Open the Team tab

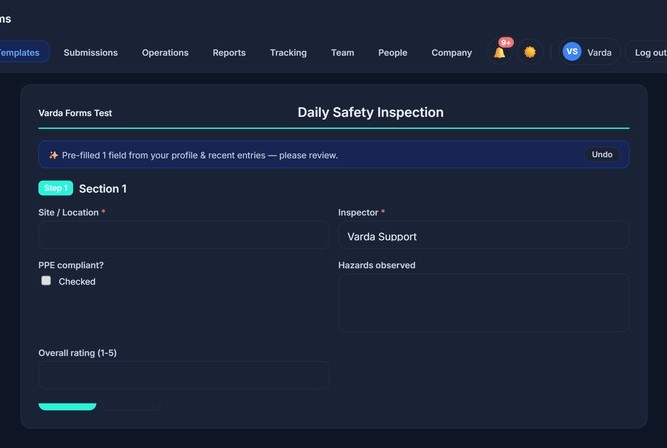pos(342,52)
